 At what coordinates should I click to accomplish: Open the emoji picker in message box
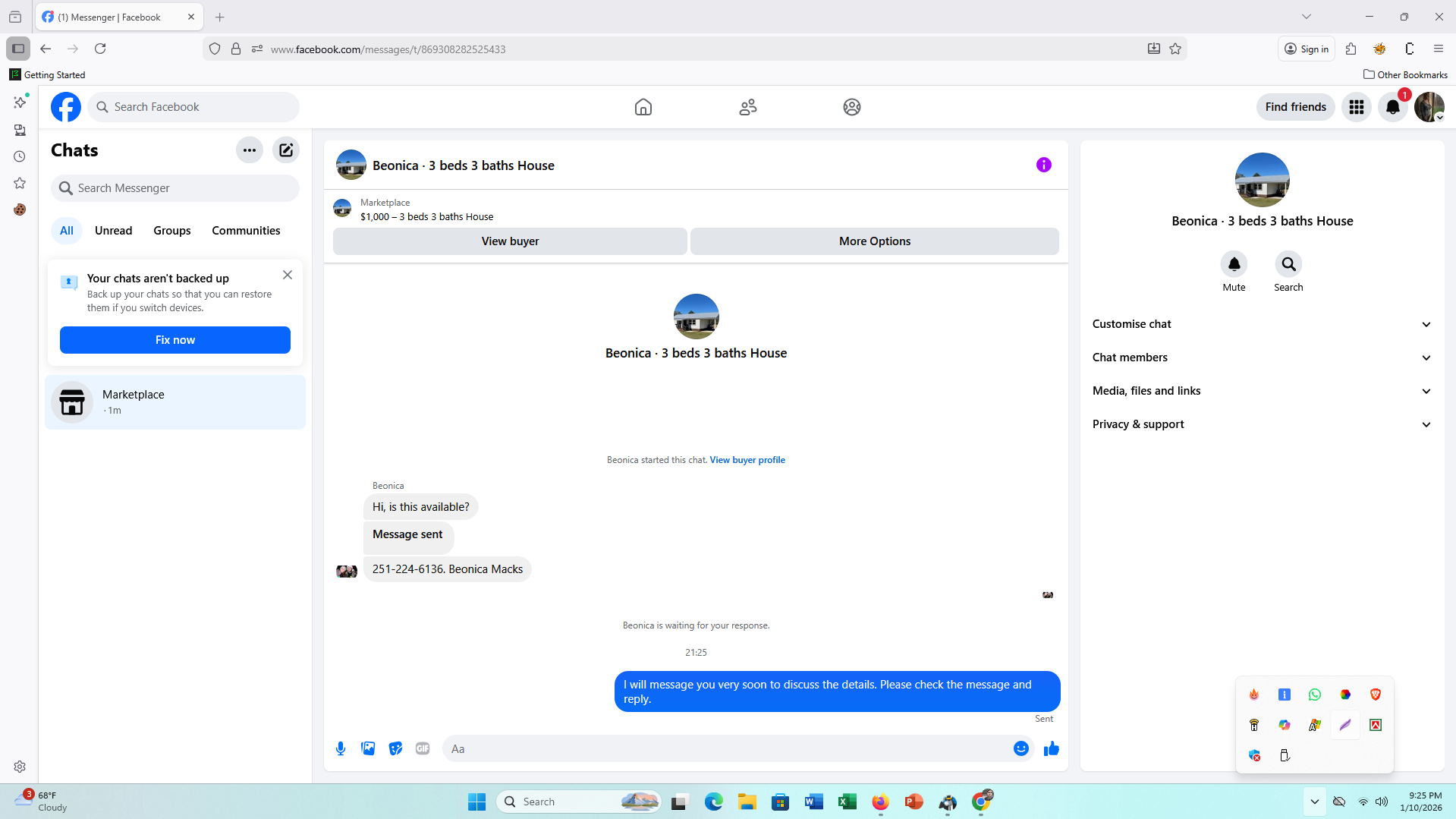pyautogui.click(x=1021, y=748)
